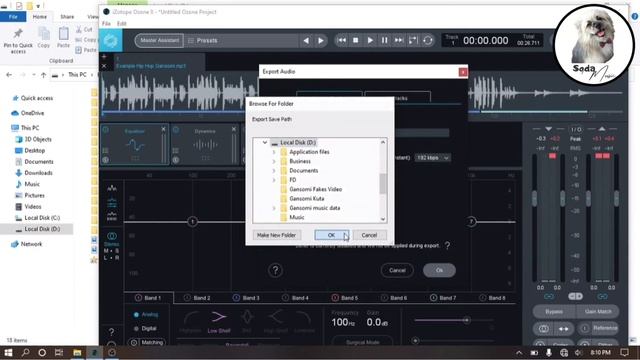Screen dimensions: 640x360
Task: Open taskbar search icon
Action: click(25, 353)
